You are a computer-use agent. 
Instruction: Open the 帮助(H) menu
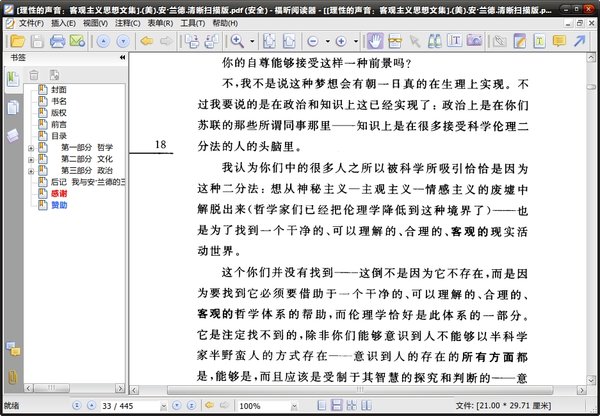(x=225, y=23)
